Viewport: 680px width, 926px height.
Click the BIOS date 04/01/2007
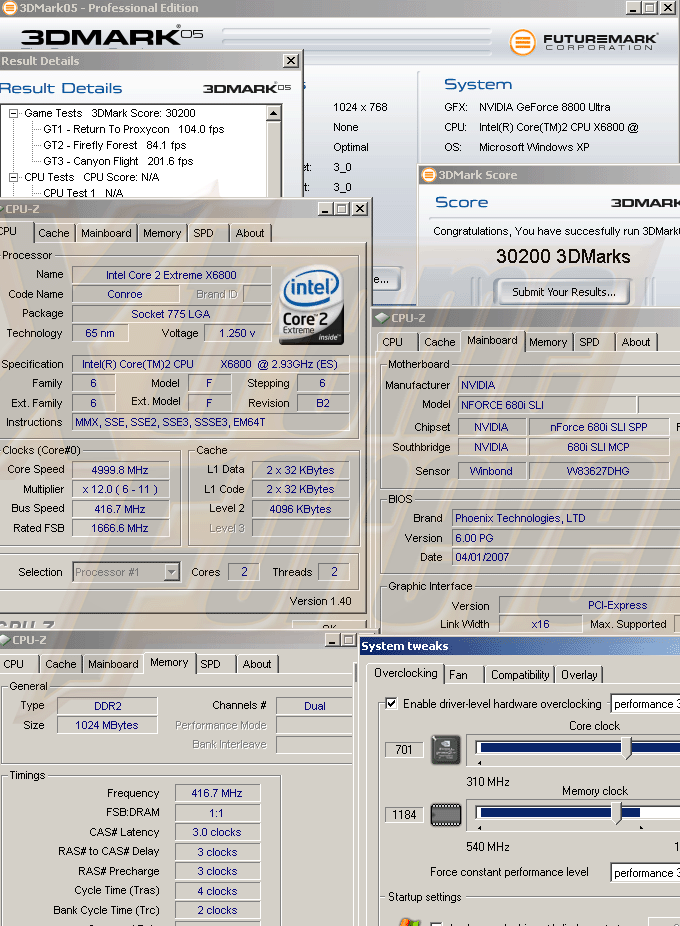[x=565, y=557]
